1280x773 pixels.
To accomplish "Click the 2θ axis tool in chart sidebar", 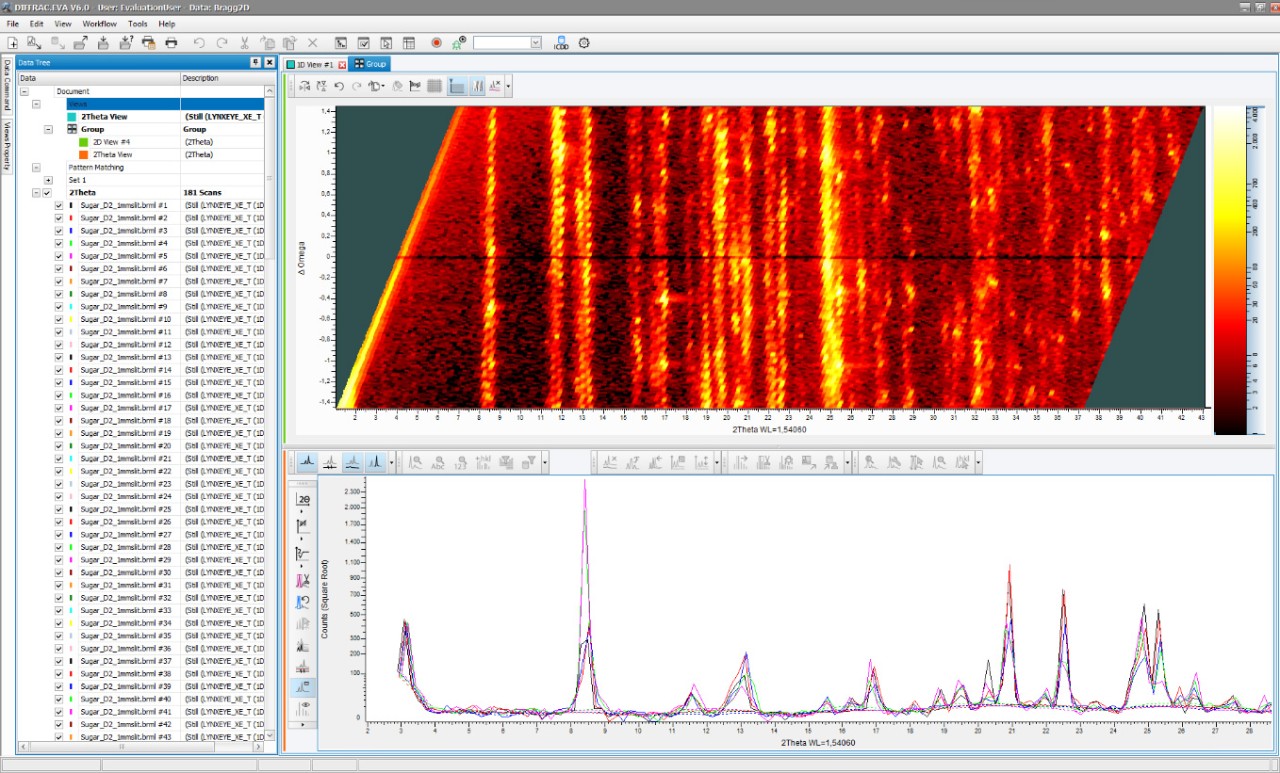I will click(x=304, y=499).
